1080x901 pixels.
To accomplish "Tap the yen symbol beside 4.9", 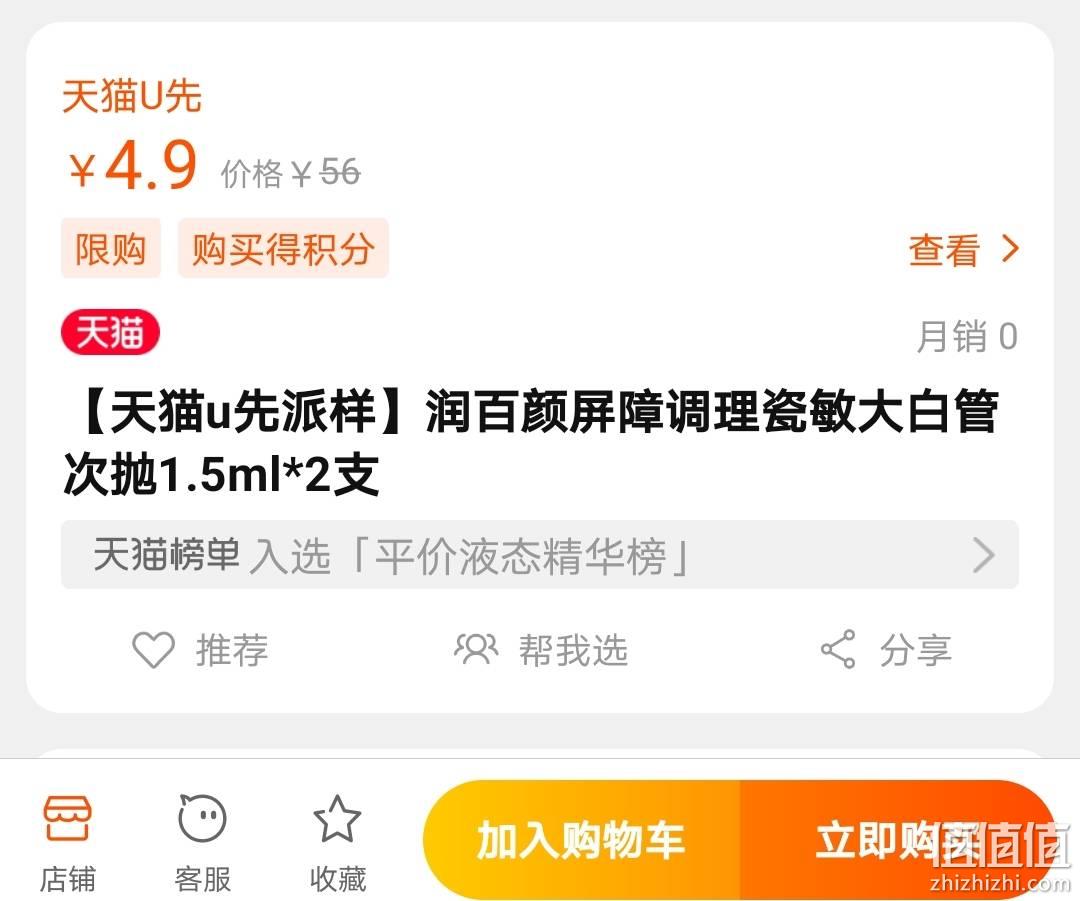I will pyautogui.click(x=82, y=170).
